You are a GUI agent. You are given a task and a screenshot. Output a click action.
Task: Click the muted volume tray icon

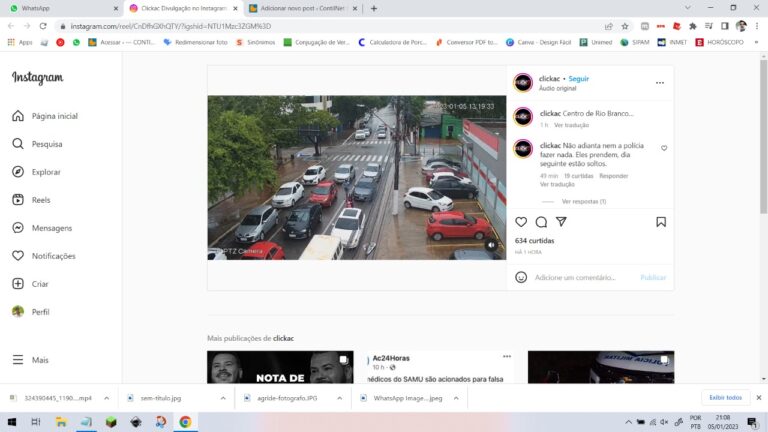(x=664, y=422)
